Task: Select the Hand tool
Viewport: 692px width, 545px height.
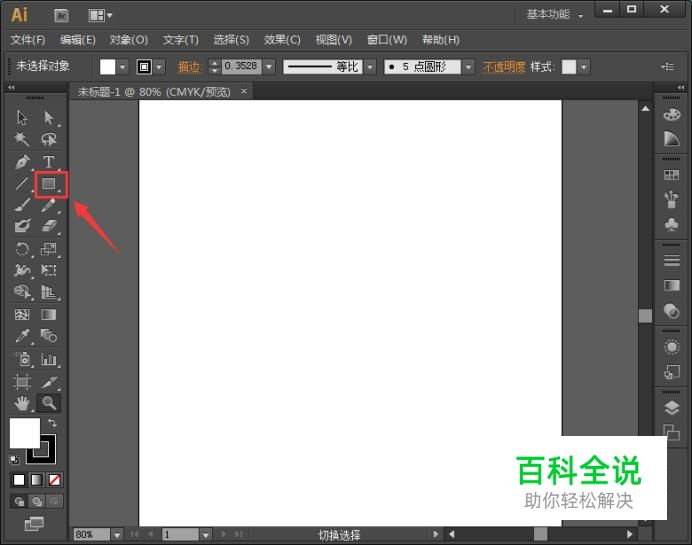Action: (22, 403)
